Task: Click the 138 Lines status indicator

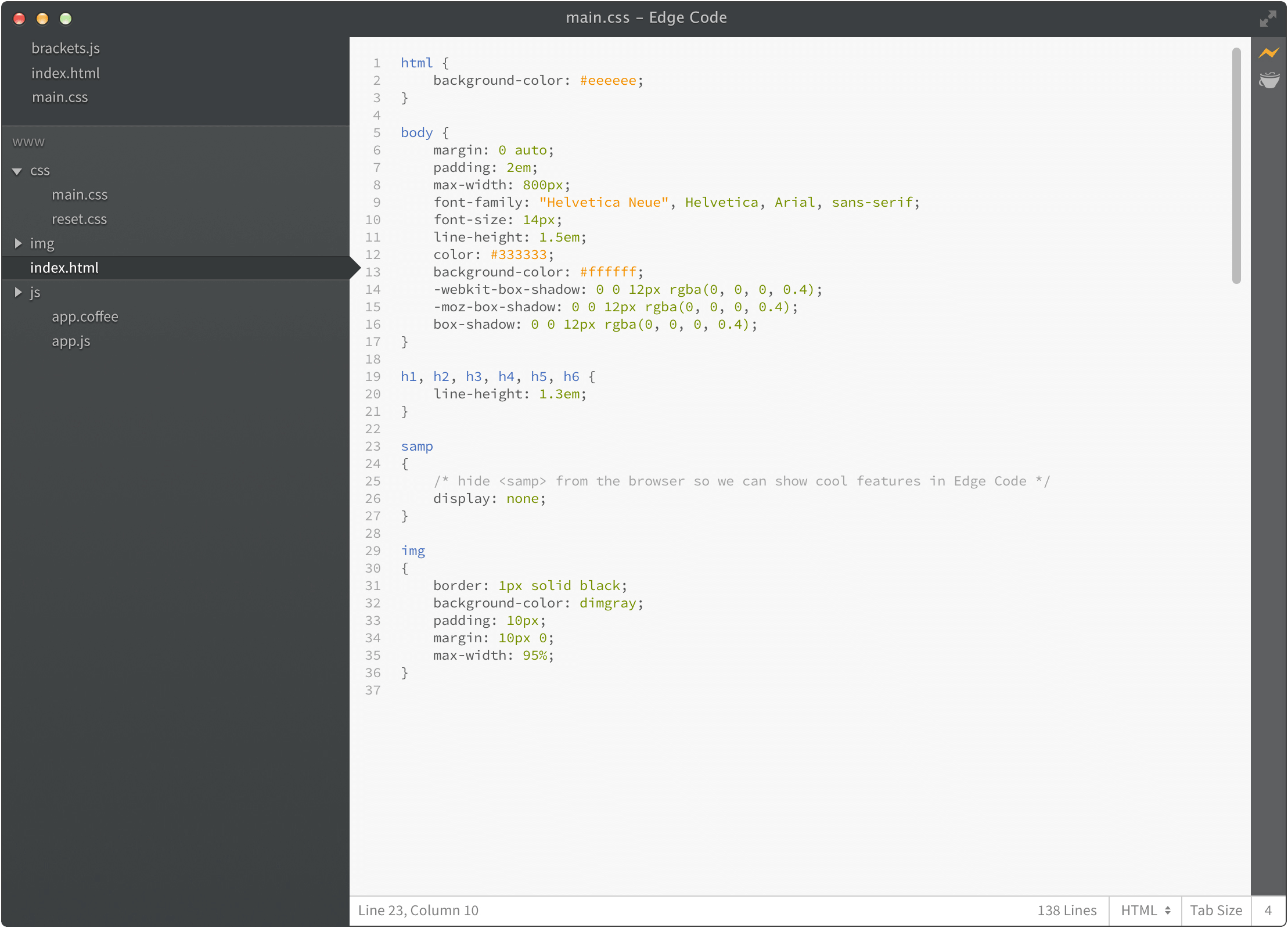Action: [1066, 910]
